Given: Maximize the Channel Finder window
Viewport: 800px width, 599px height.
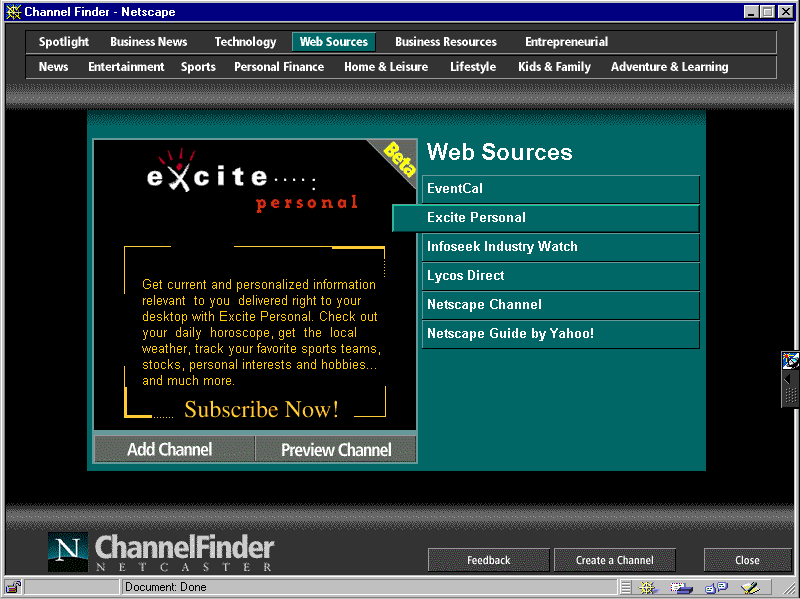Looking at the screenshot, I should tap(767, 12).
